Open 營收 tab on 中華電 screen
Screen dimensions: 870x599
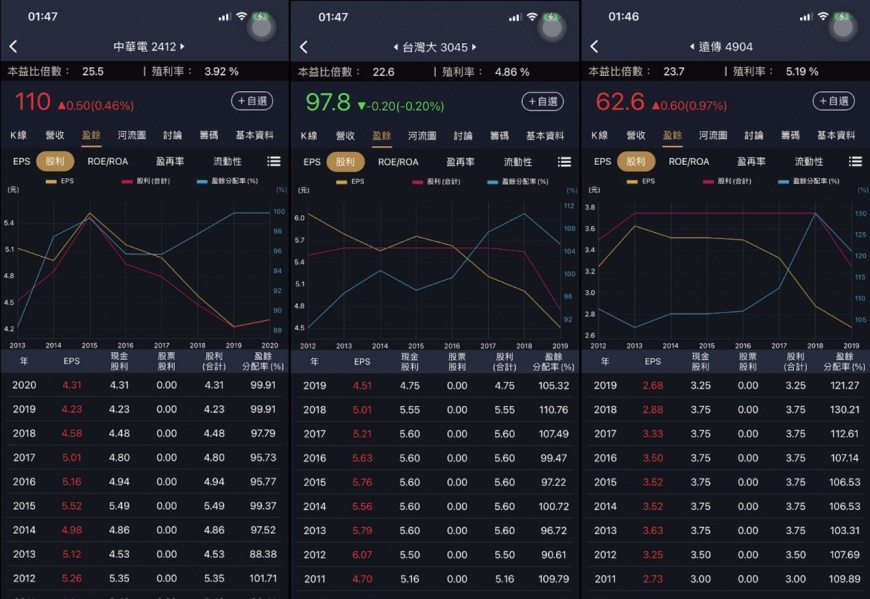coord(54,135)
